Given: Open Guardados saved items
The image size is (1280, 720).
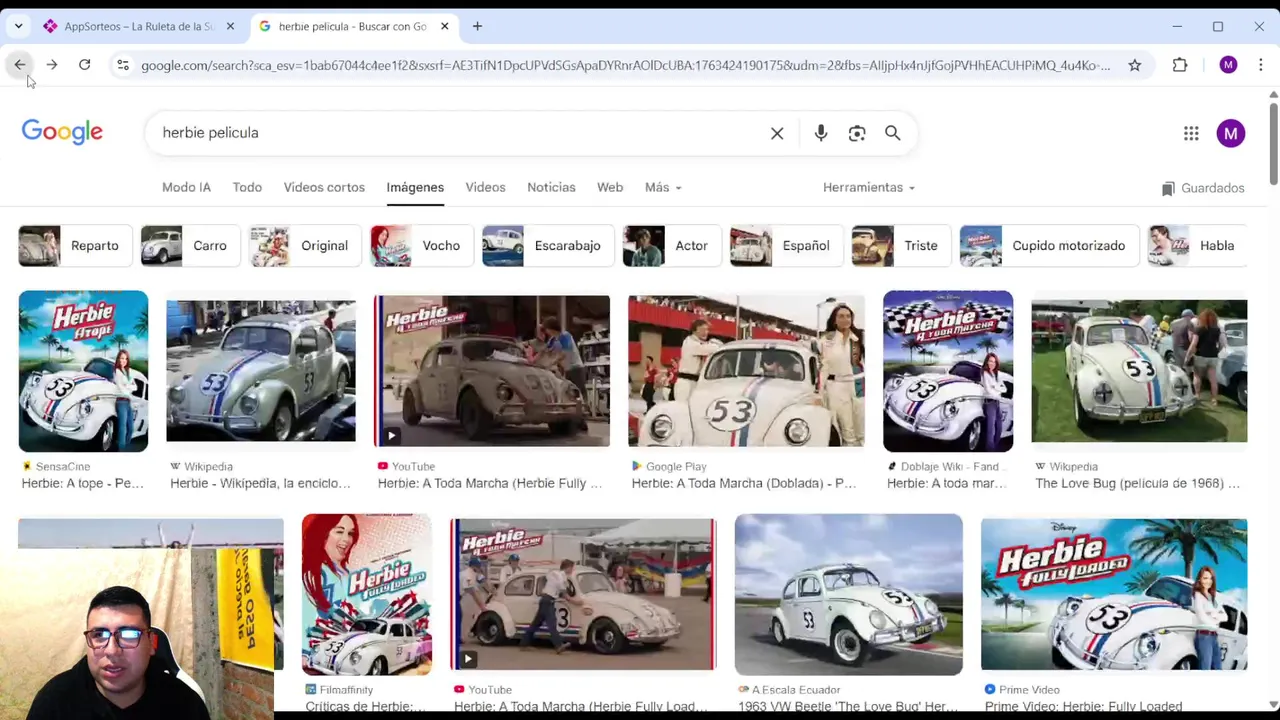Looking at the screenshot, I should pyautogui.click(x=1203, y=188).
